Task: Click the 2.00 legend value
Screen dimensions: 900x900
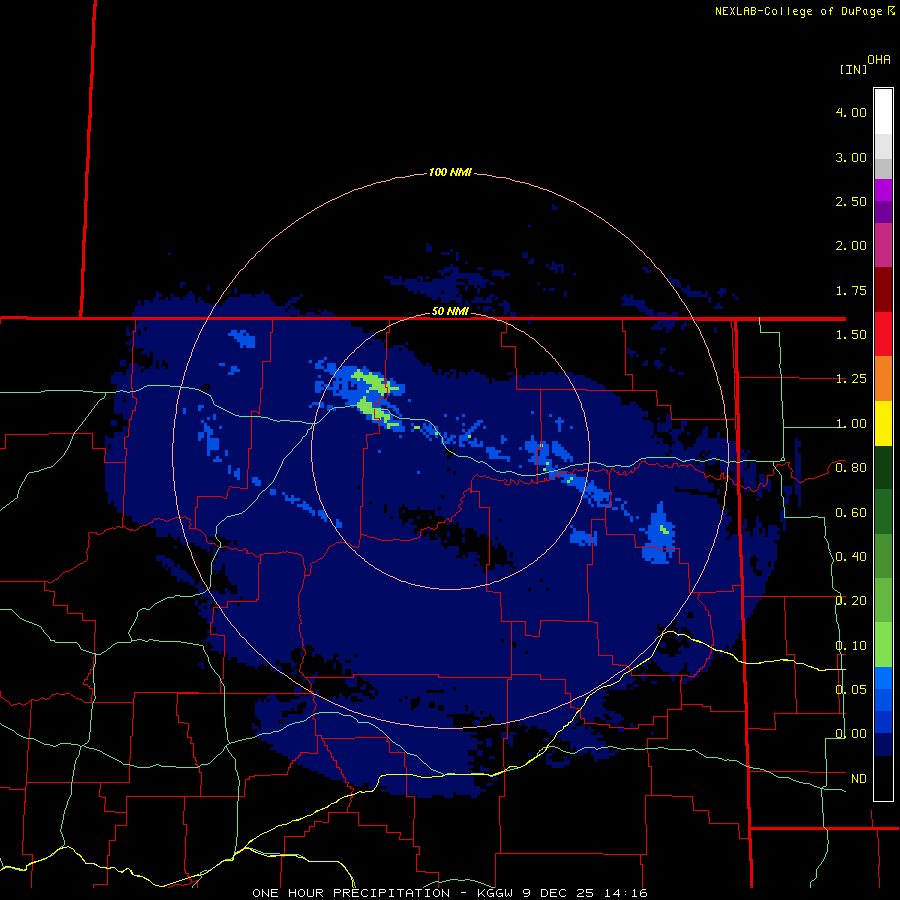Action: click(851, 246)
